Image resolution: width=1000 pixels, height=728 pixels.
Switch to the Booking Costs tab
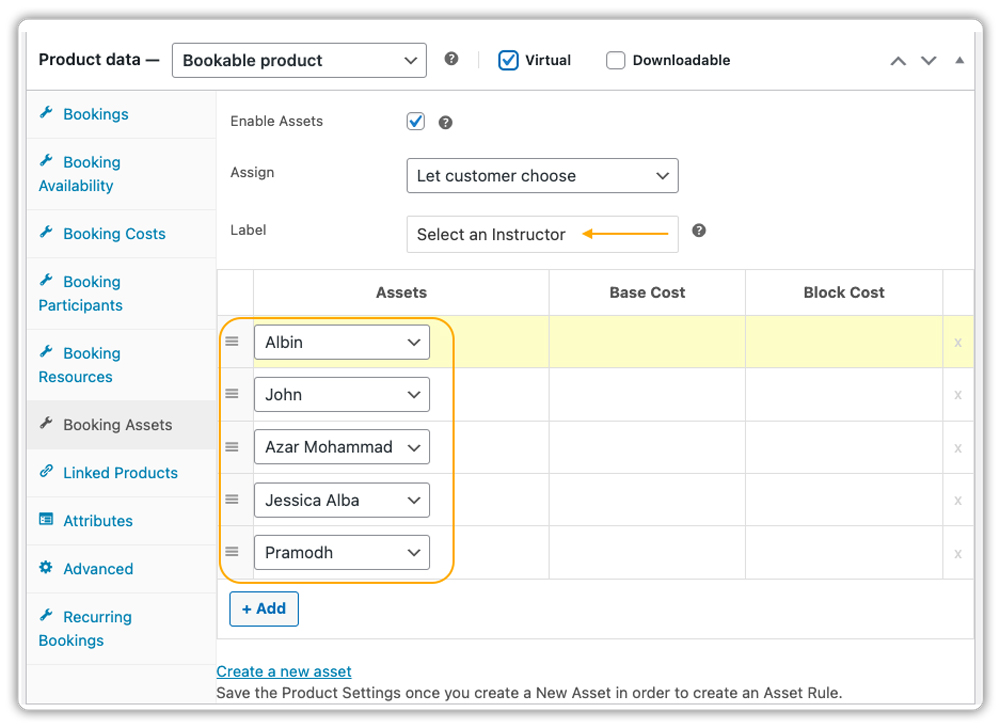(x=114, y=234)
